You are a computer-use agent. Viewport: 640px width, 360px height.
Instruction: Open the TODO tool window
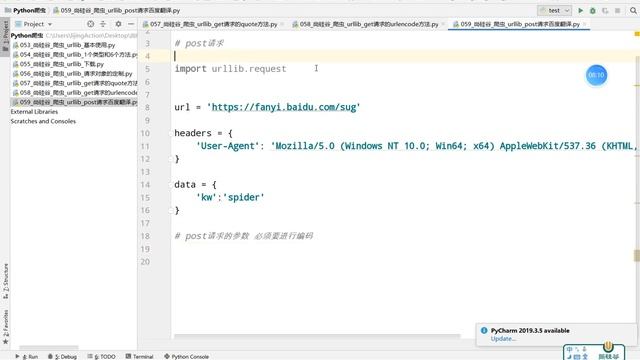tap(101, 356)
